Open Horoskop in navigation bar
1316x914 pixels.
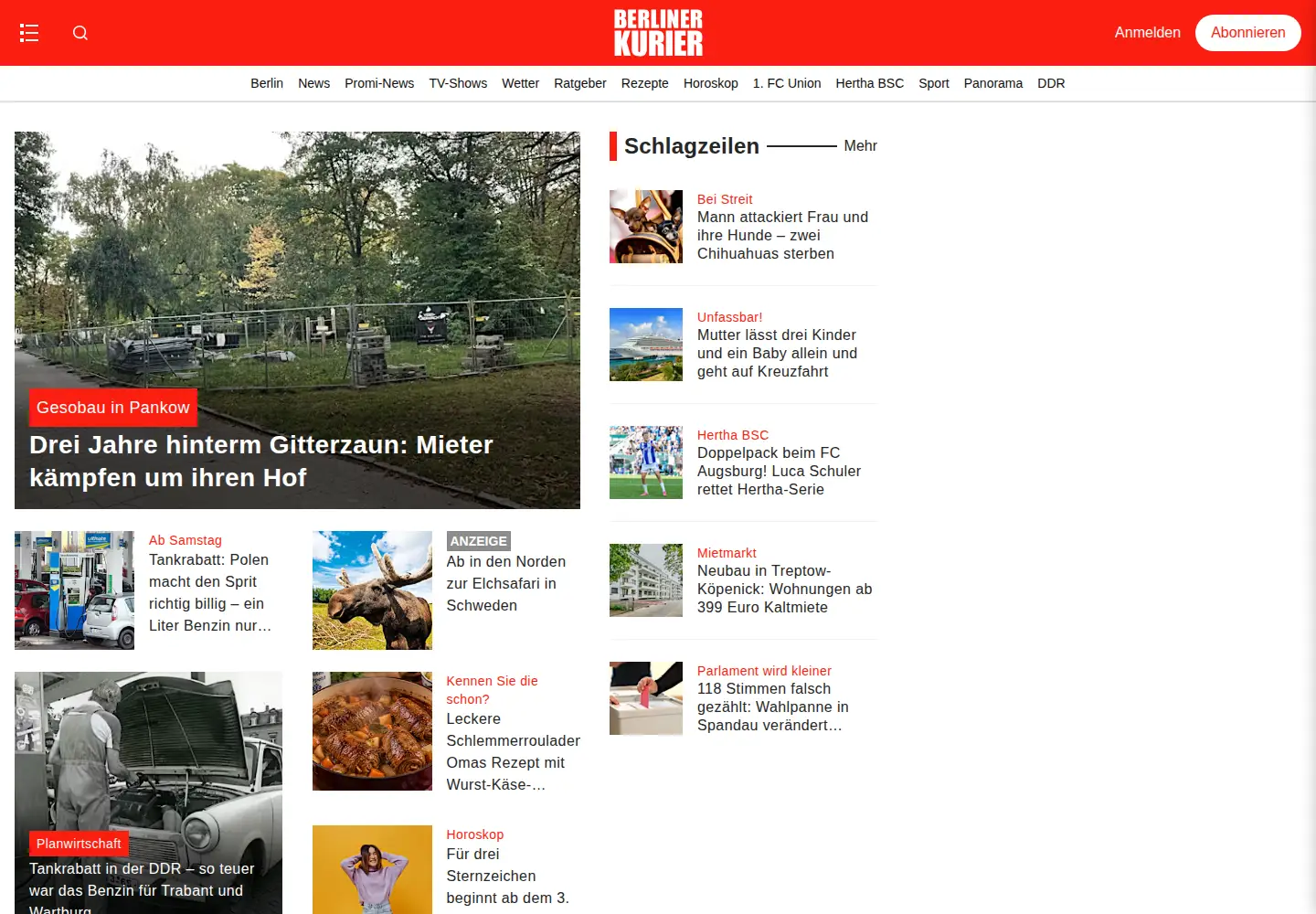[710, 83]
